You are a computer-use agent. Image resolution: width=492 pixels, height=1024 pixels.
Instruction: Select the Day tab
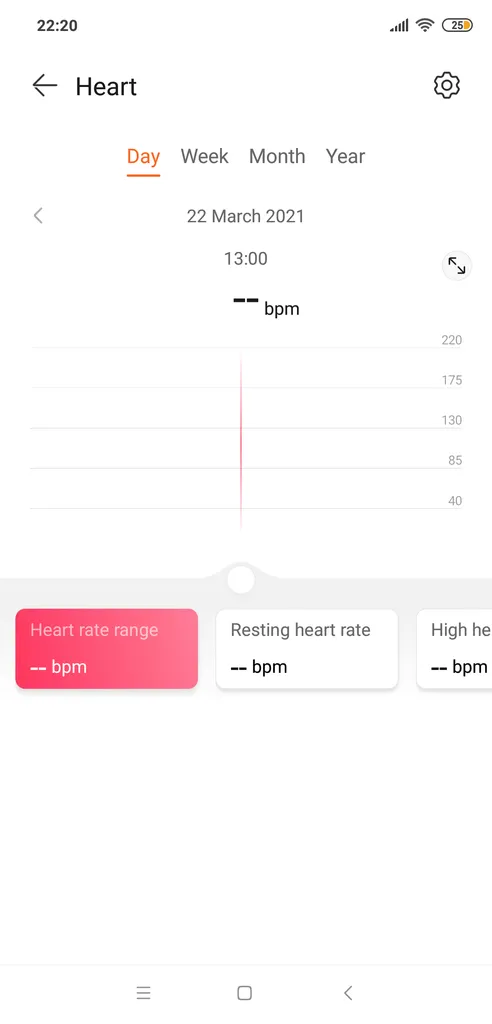point(143,157)
